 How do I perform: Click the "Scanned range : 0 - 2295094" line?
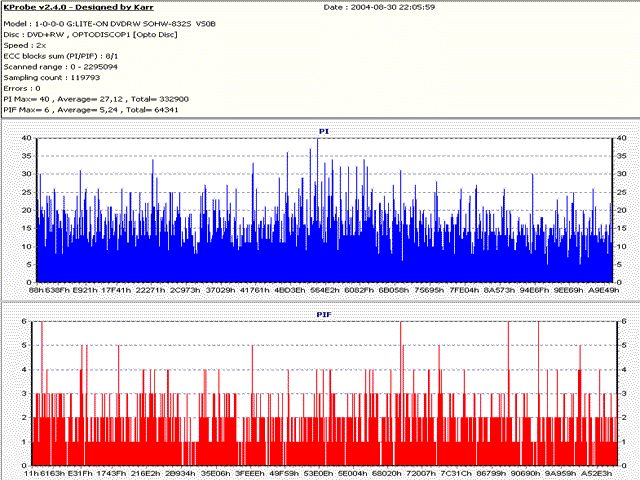point(60,67)
